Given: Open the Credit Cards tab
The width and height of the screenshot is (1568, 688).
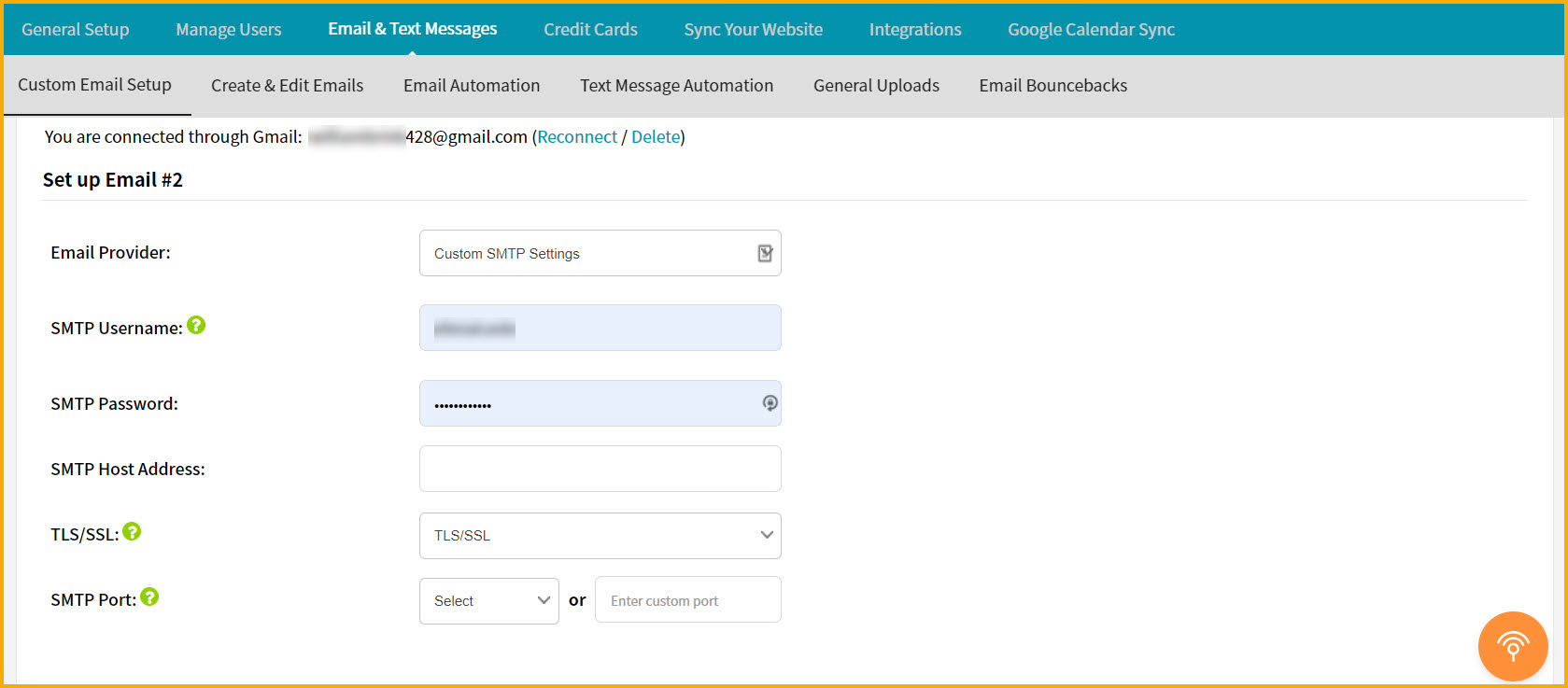Looking at the screenshot, I should (x=590, y=30).
